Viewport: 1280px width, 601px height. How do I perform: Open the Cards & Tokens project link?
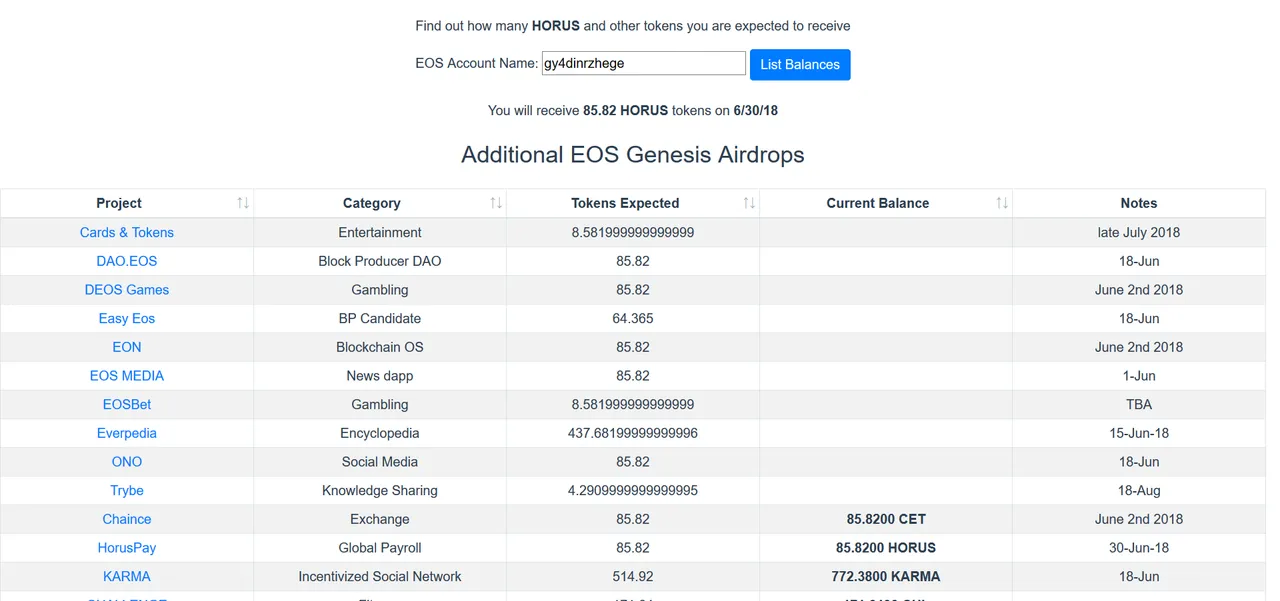[127, 232]
